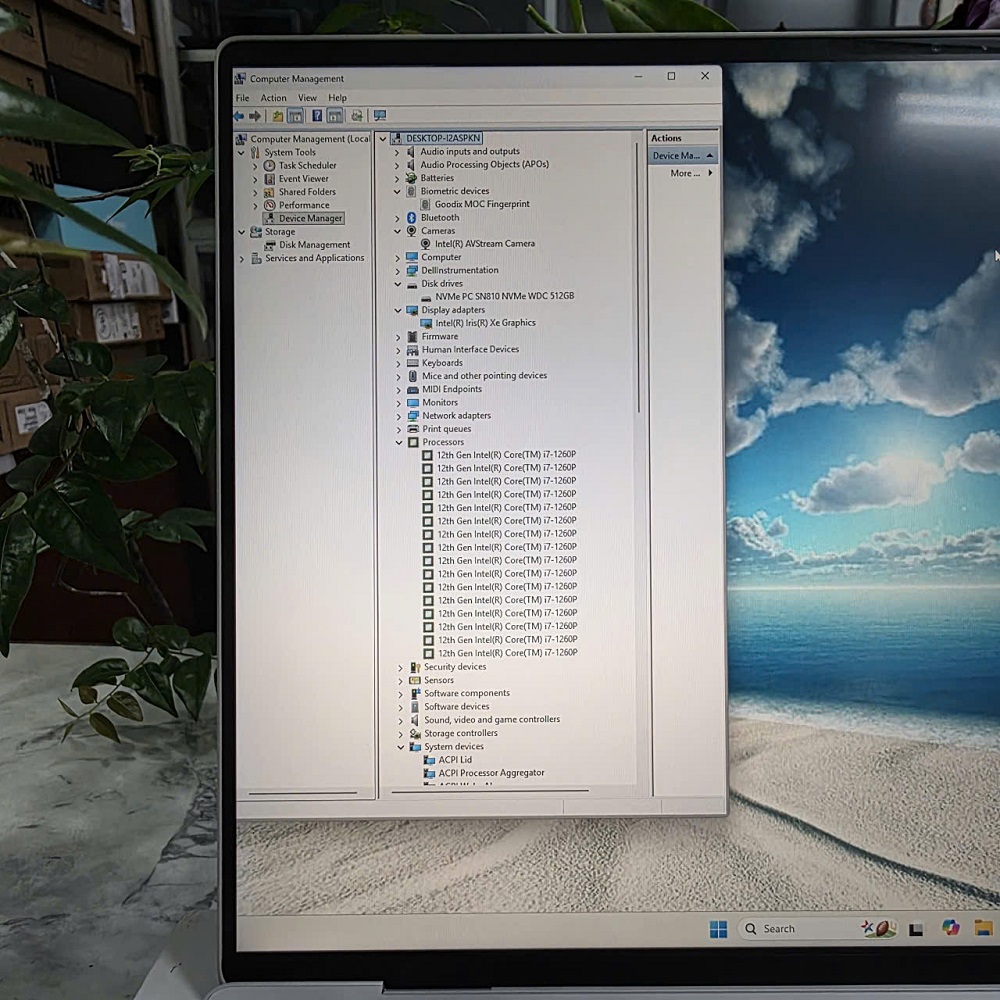Collapse the DESKTOP-I2ASPKN root node
1000x1000 pixels.
[383, 138]
